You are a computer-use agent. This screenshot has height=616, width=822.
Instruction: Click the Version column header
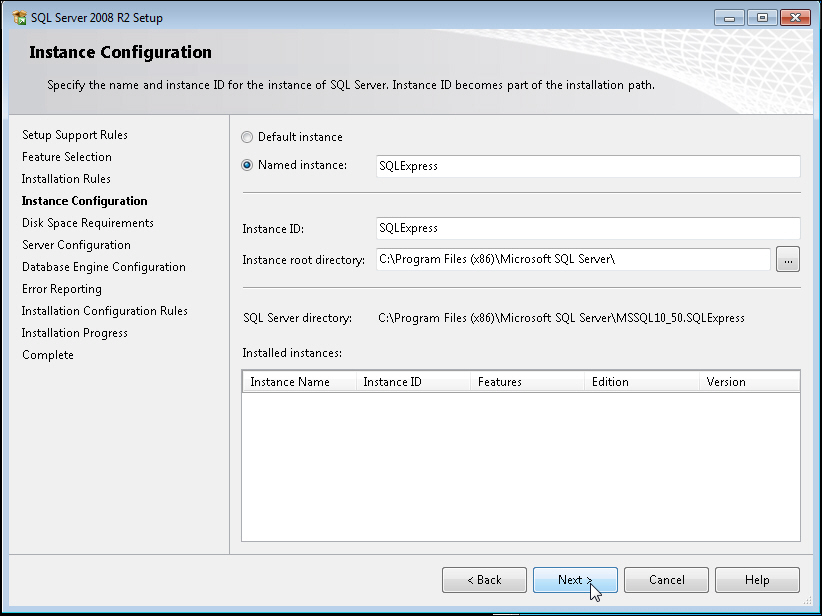(748, 382)
